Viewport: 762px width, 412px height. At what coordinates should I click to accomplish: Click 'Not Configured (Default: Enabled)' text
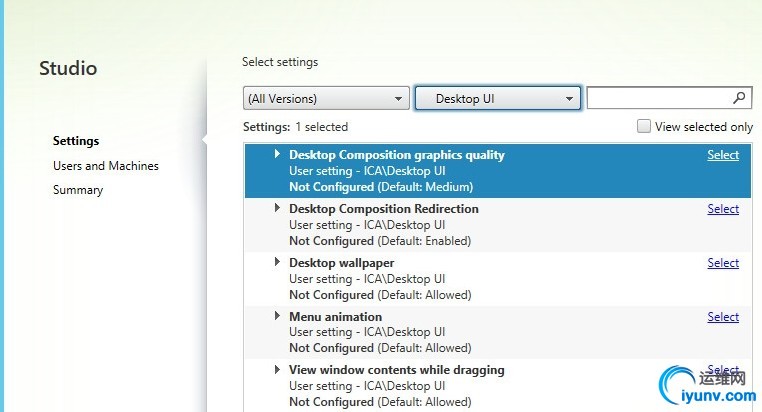380,241
